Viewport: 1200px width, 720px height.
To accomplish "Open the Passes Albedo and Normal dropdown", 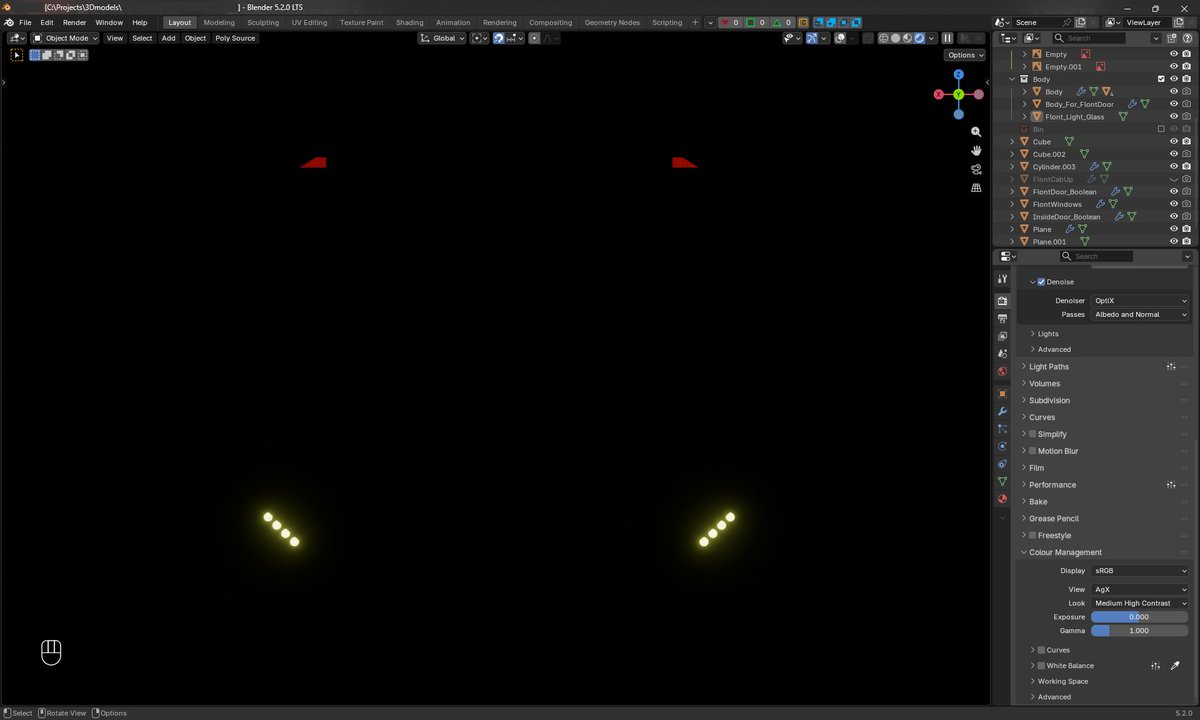I will pyautogui.click(x=1140, y=314).
